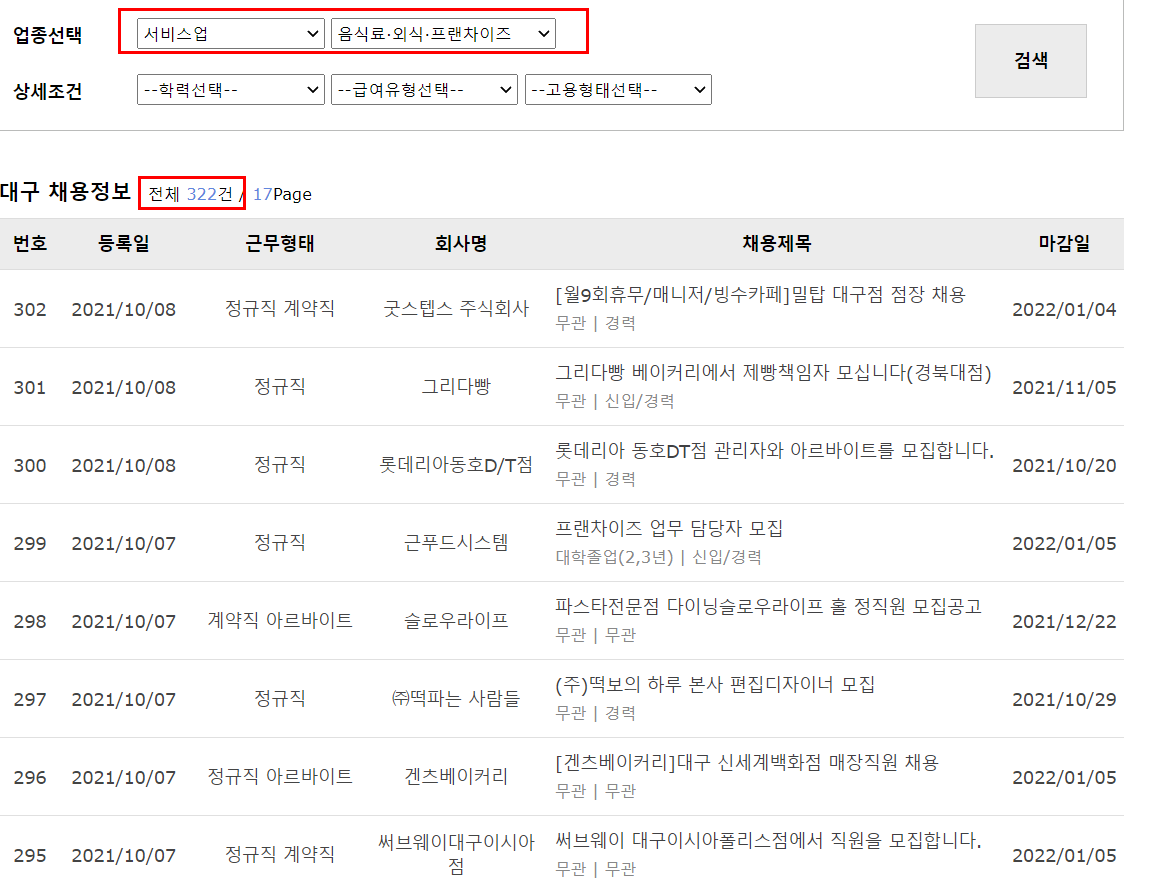
Task: Click company name 써브웨이대구이시아점
Action: pyautogui.click(x=456, y=854)
